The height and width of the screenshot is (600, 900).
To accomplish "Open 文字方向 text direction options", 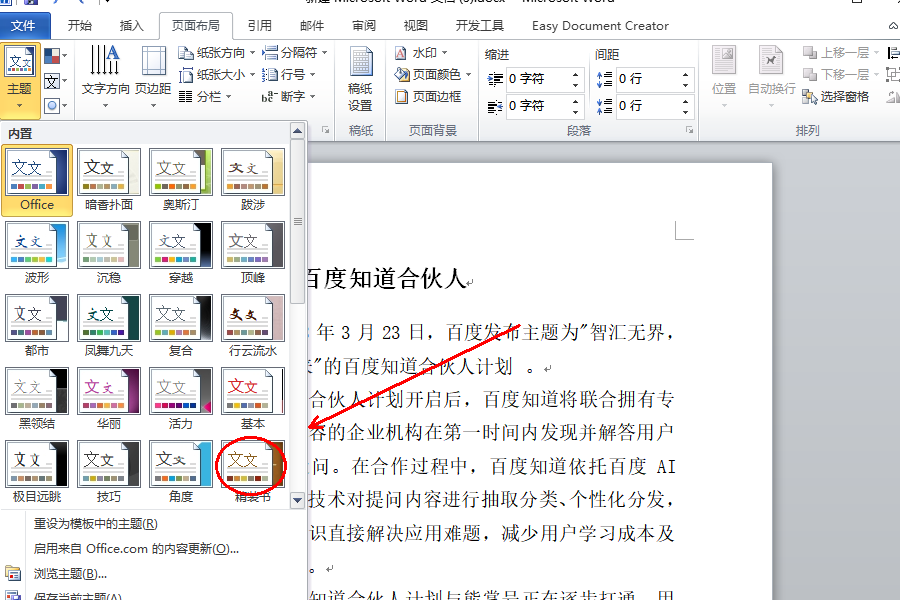I will (x=106, y=77).
